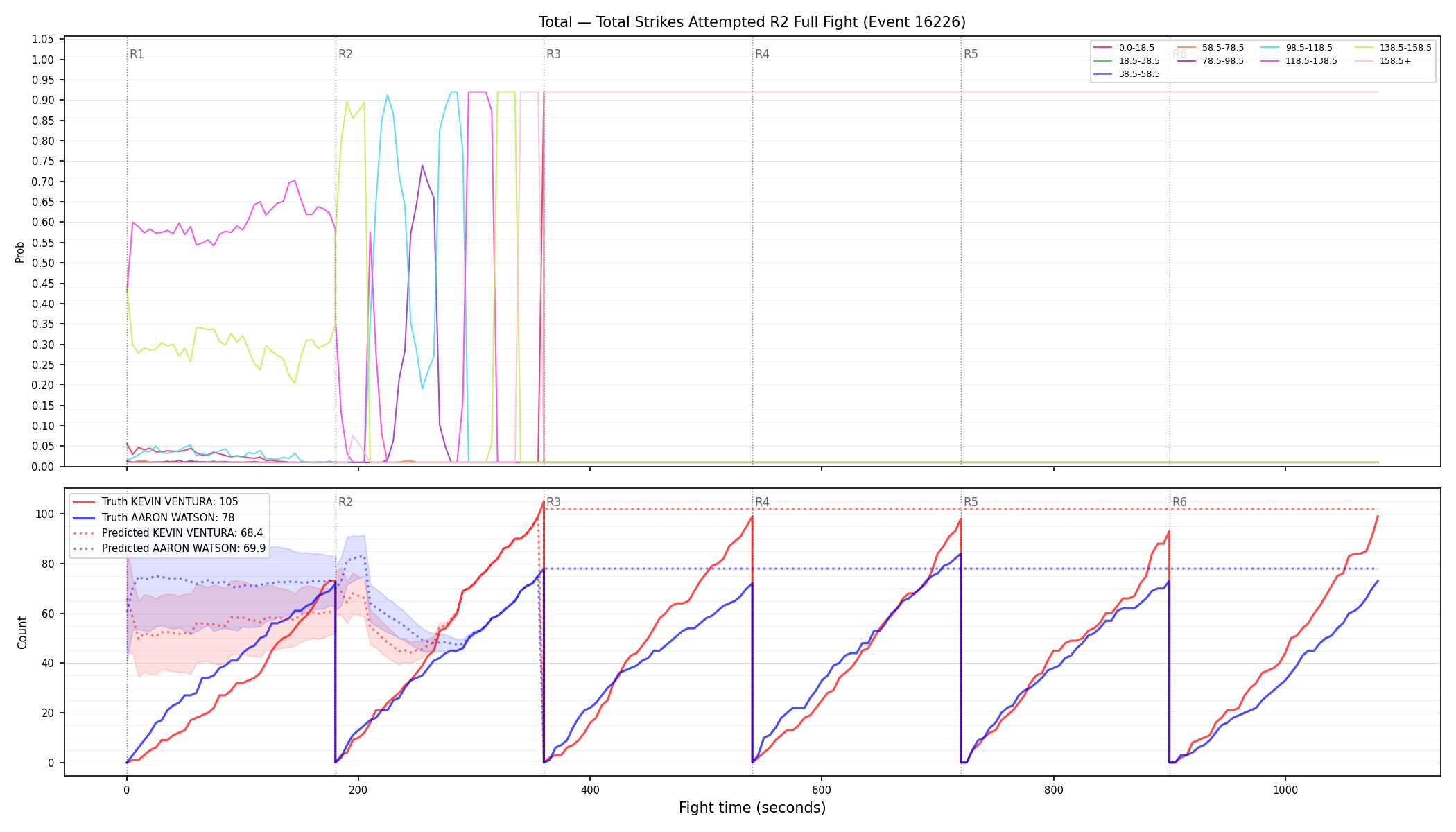This screenshot has width=1456, height=832.
Task: Select Predicted AARON WATSON: 69.9 legend item
Action: point(169,548)
